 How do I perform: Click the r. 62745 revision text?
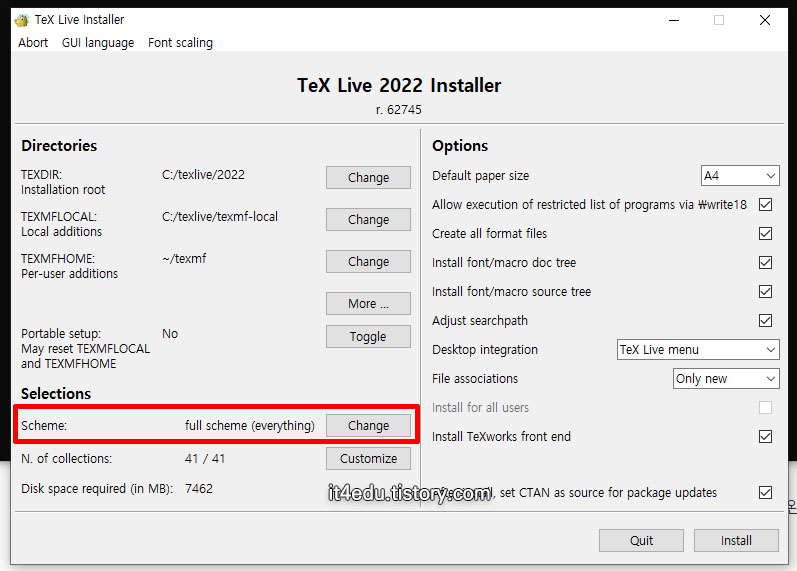click(398, 110)
